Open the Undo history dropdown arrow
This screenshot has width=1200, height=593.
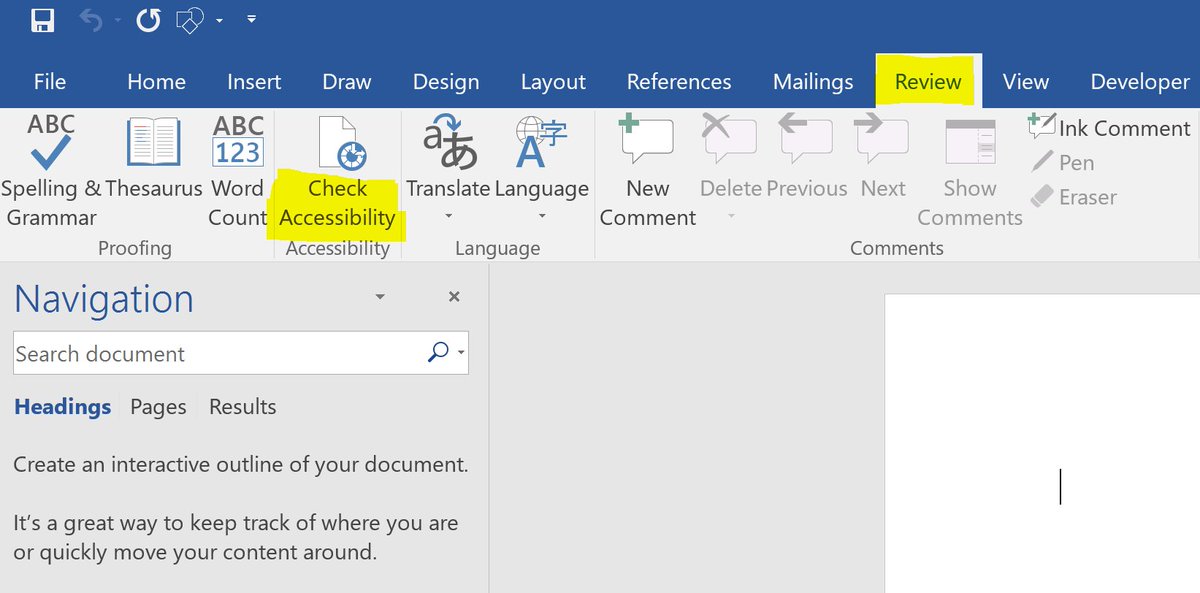(x=116, y=20)
